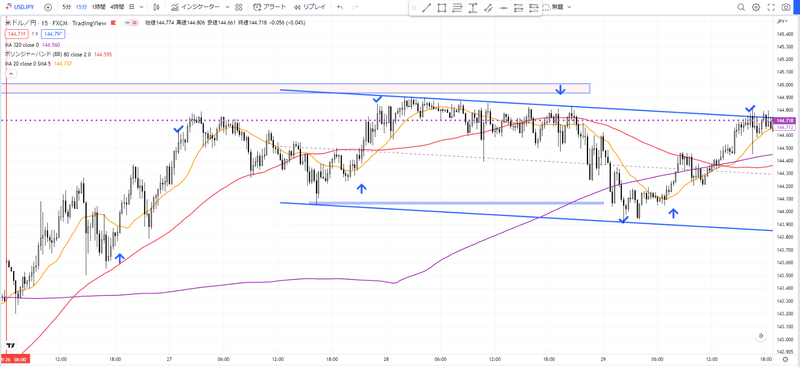Click the time axis label 28
This screenshot has height=367, width=800.
(x=387, y=359)
